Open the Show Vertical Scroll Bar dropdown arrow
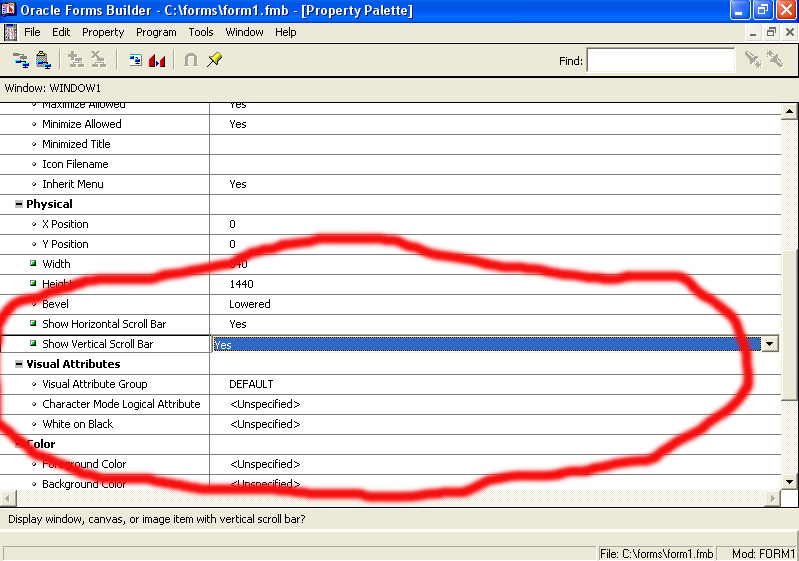The width and height of the screenshot is (799, 561). 770,344
